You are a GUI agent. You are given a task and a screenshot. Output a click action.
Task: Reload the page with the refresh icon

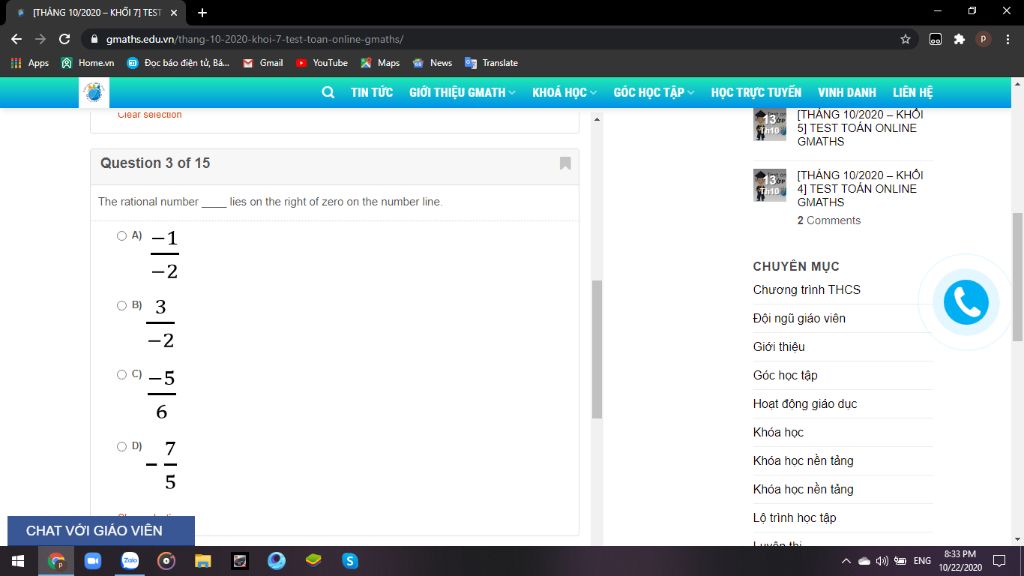click(x=64, y=39)
